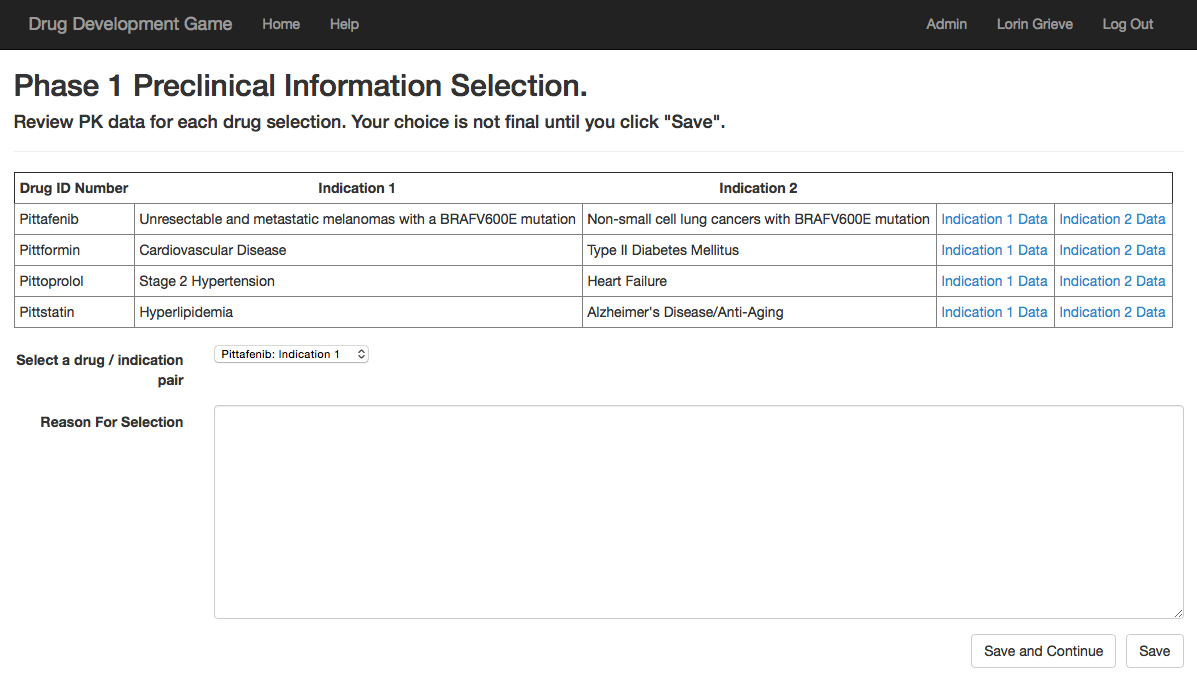Click the Pittstatin drug name cell
The height and width of the screenshot is (682, 1197).
[47, 312]
